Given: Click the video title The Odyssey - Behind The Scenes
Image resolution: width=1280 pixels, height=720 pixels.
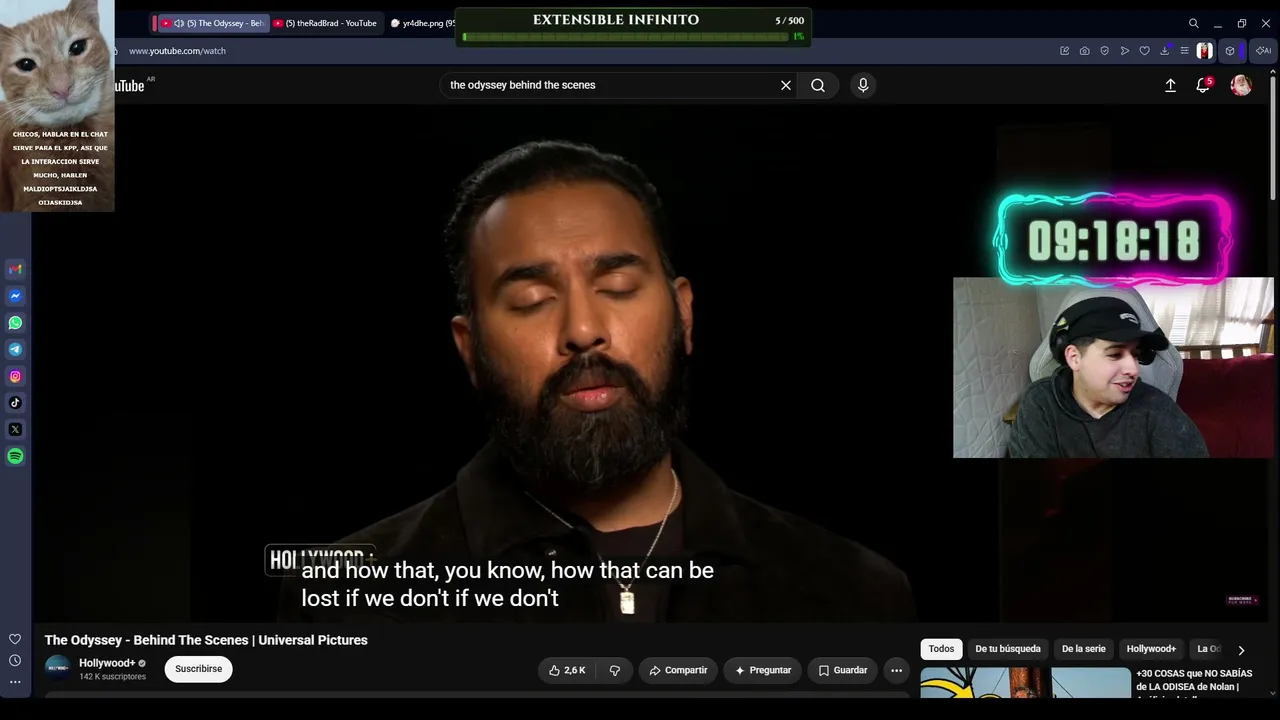Looking at the screenshot, I should point(206,640).
